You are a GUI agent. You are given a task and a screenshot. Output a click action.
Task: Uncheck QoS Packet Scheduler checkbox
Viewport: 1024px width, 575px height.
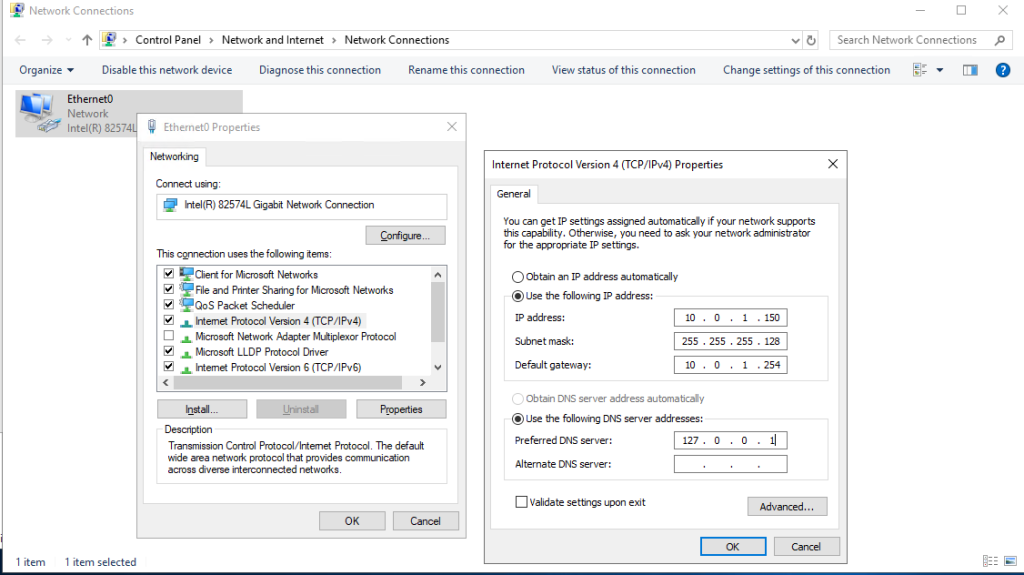click(167, 305)
